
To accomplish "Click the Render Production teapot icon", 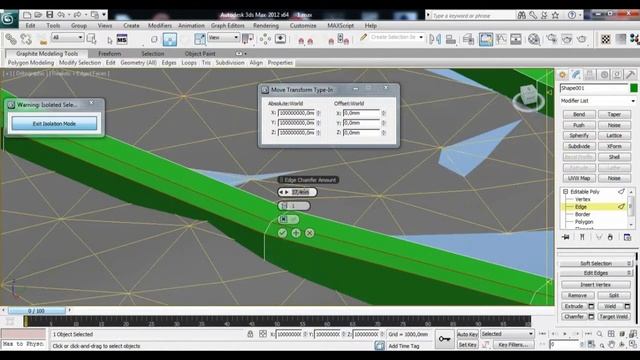I will tap(582, 39).
